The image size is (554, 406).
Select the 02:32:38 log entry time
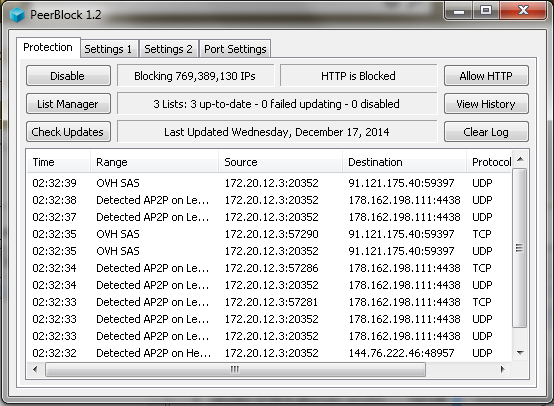pos(54,200)
